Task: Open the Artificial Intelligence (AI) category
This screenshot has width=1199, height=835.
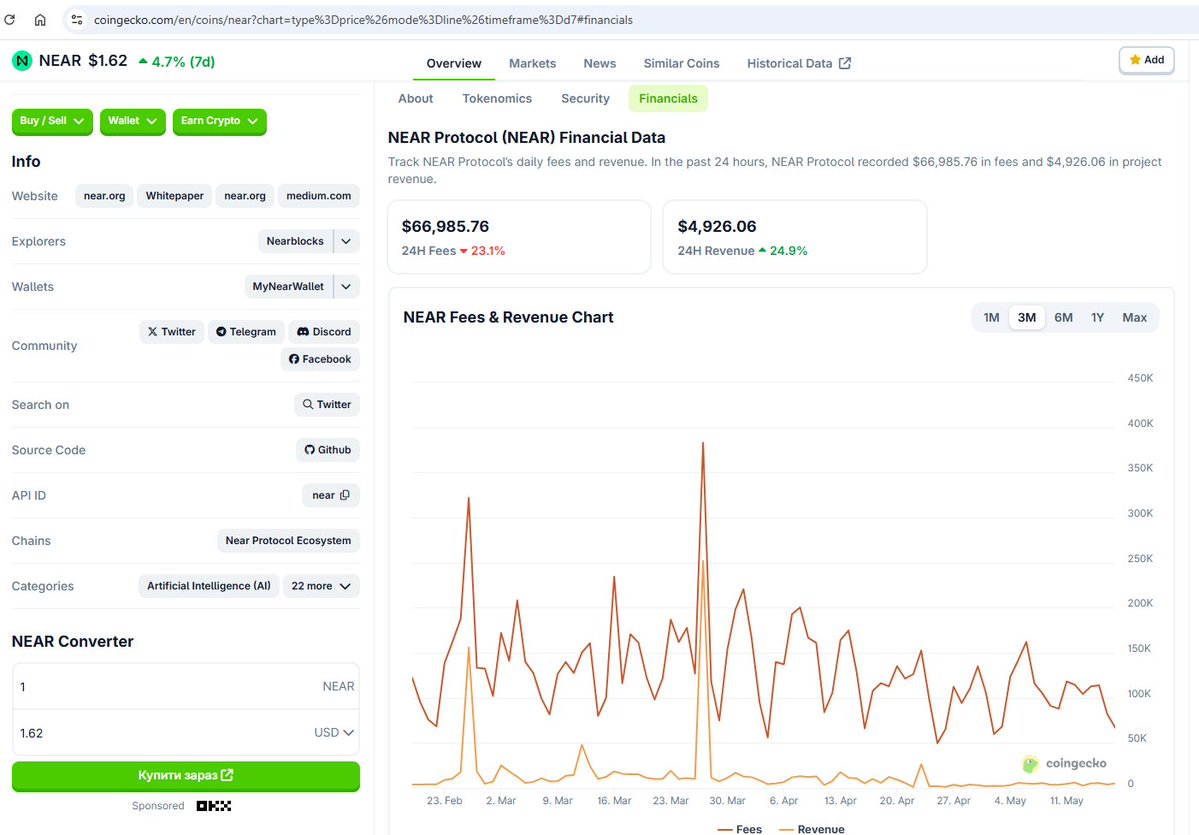Action: (x=209, y=586)
